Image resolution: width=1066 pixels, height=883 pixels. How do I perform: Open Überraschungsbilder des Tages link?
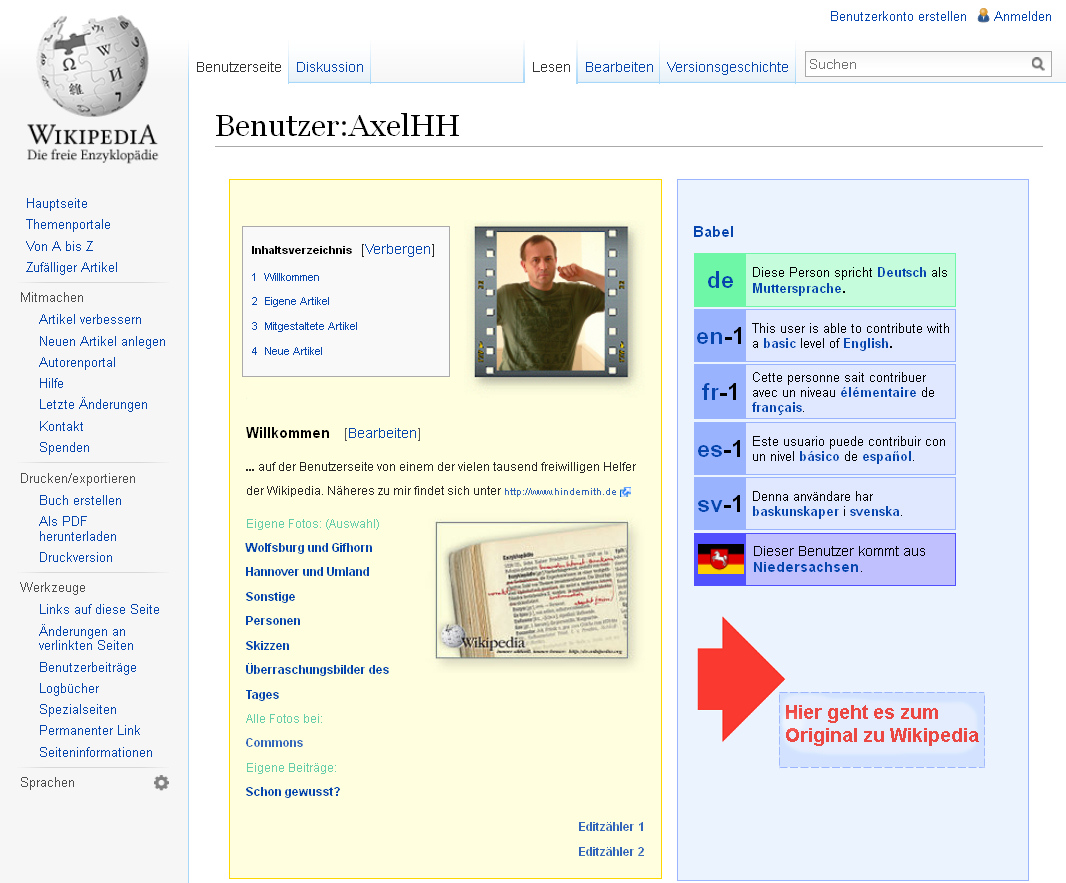pyautogui.click(x=317, y=682)
